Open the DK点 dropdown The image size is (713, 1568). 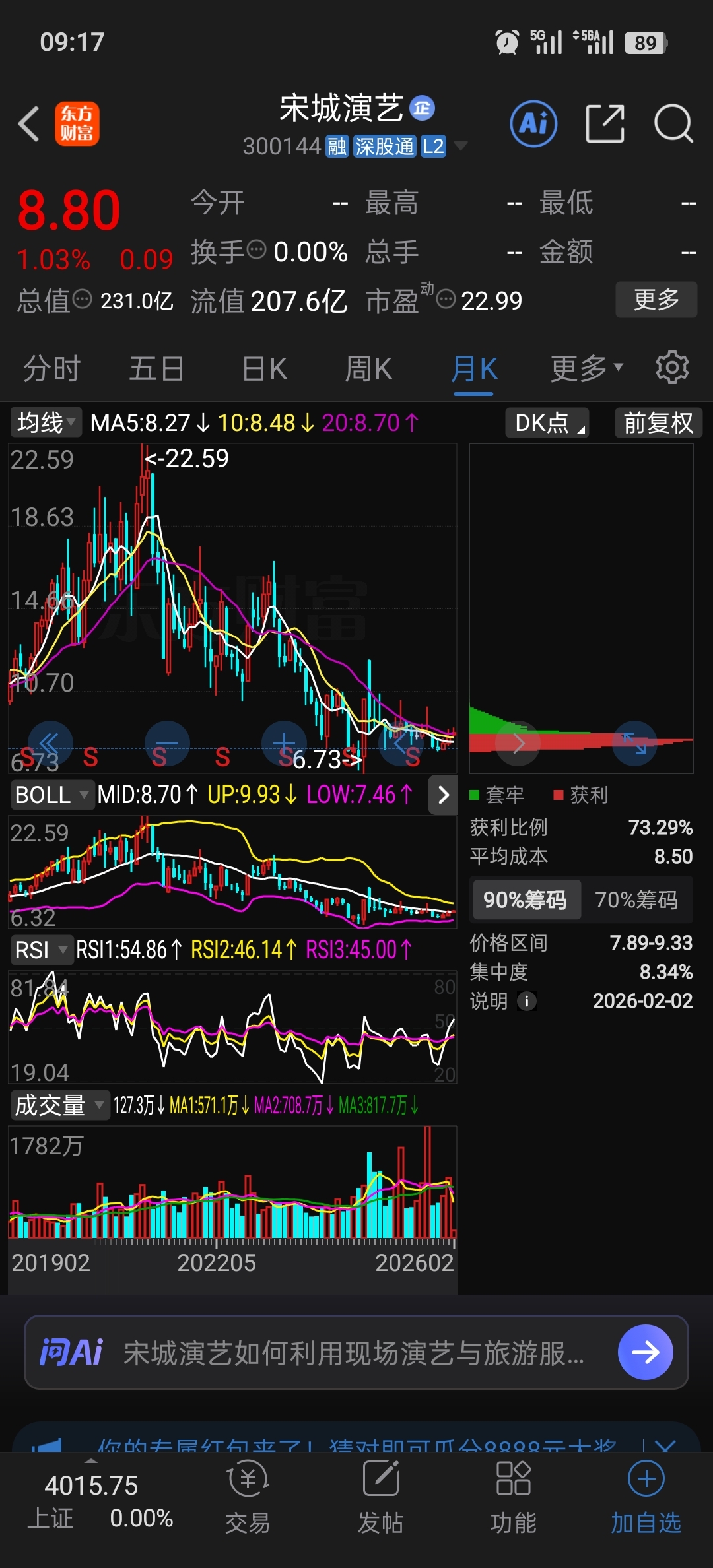(547, 422)
